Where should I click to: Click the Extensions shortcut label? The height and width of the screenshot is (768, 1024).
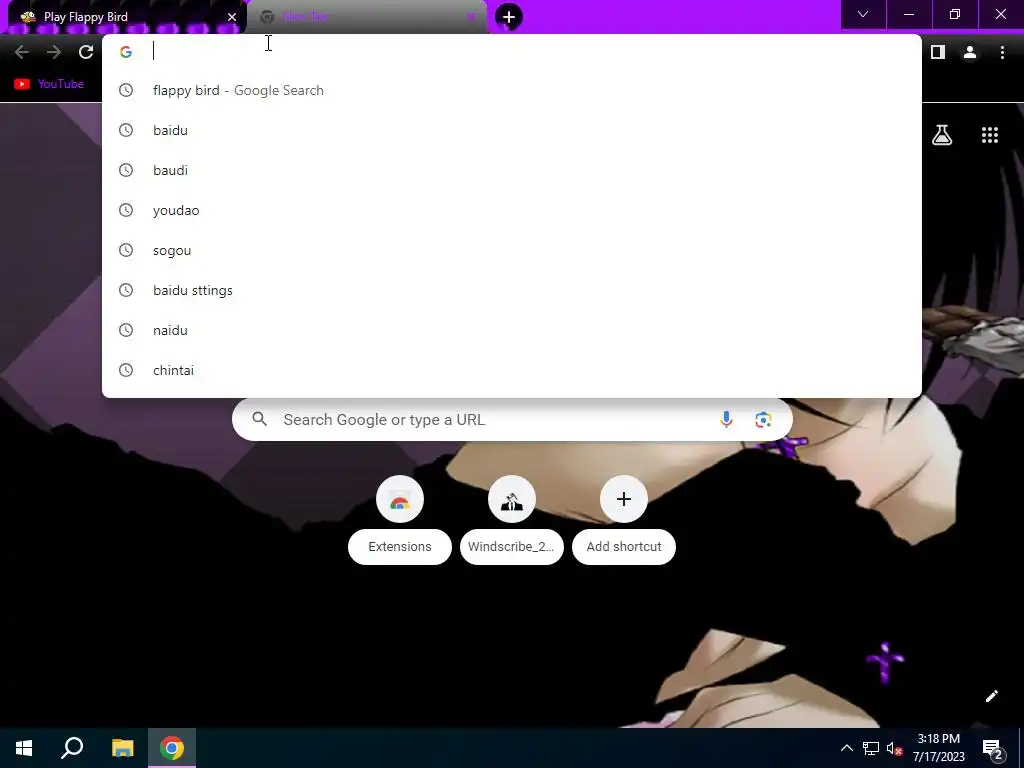point(400,547)
